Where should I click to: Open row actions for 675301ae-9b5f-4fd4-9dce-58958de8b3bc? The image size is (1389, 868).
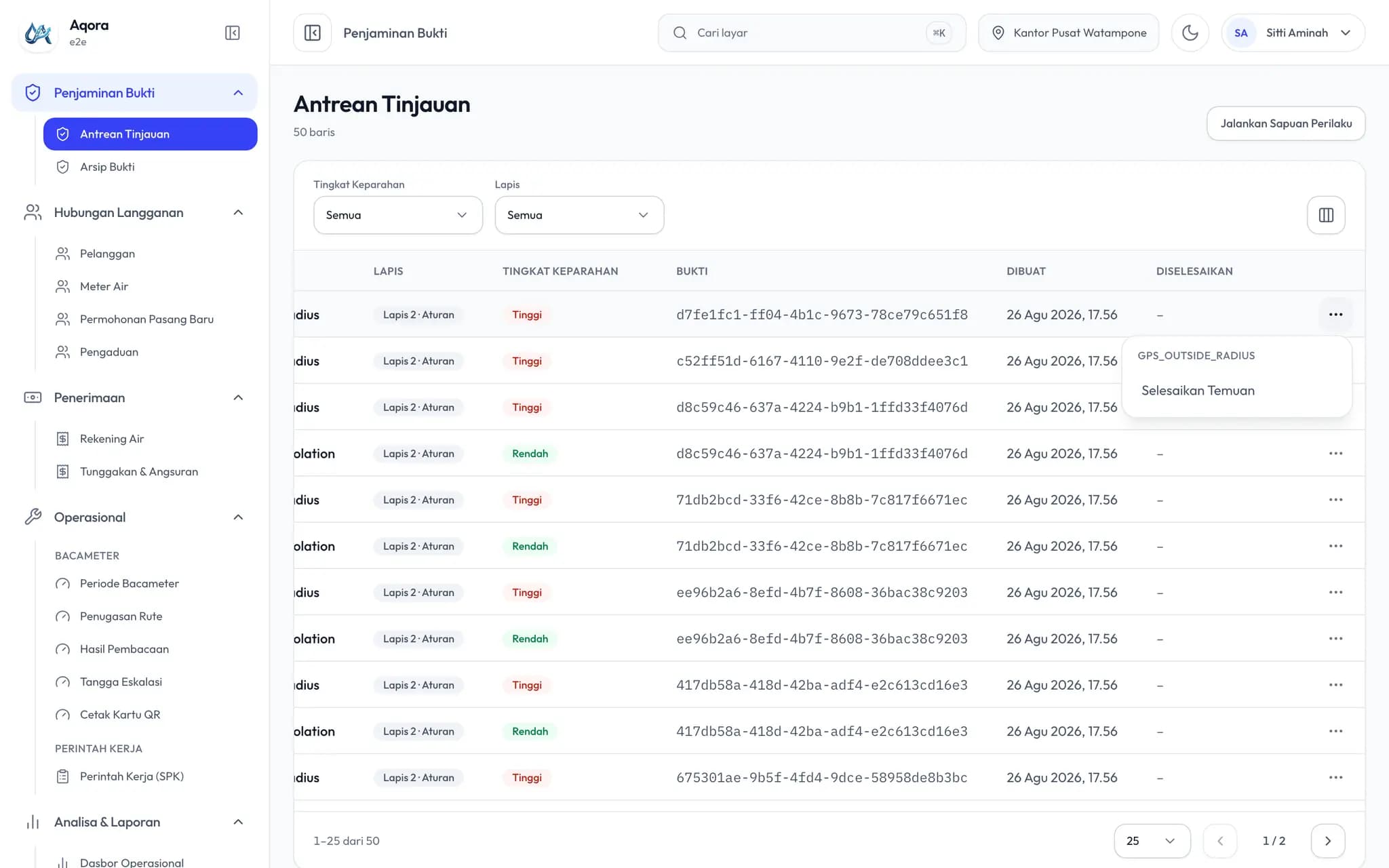(x=1335, y=778)
